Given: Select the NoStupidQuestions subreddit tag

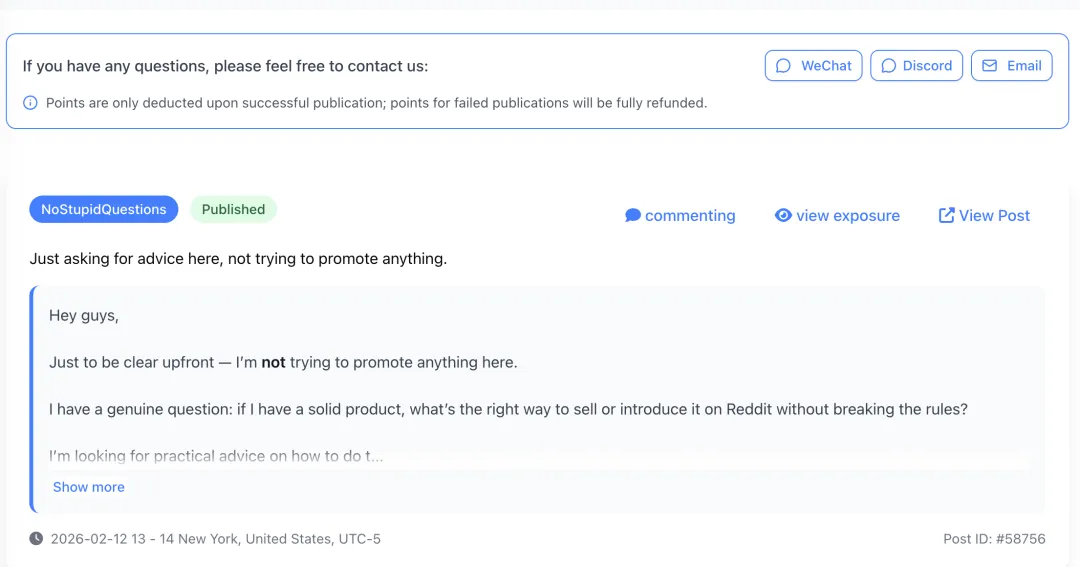Looking at the screenshot, I should 104,209.
